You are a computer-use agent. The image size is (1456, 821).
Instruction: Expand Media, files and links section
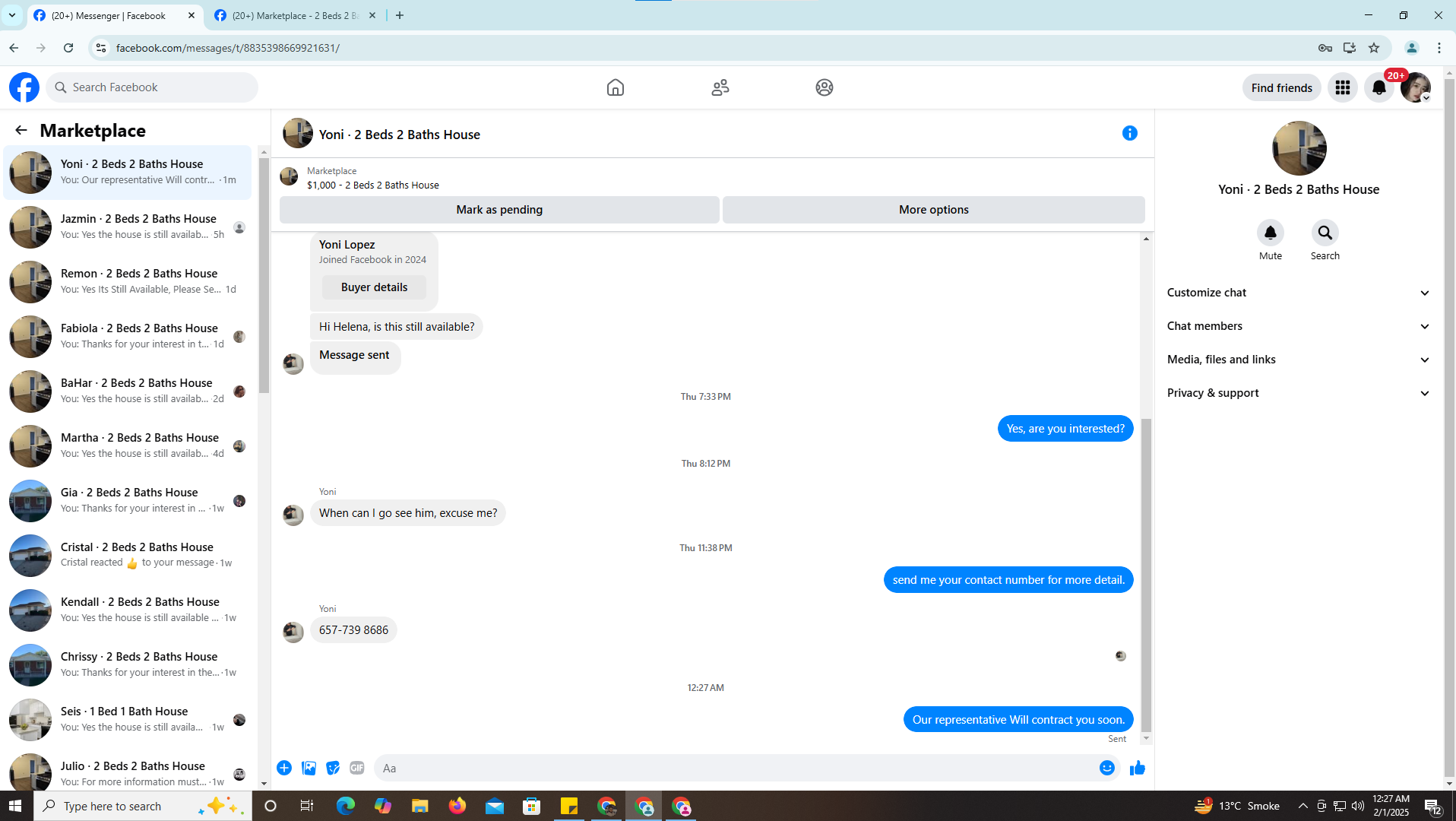(1299, 360)
